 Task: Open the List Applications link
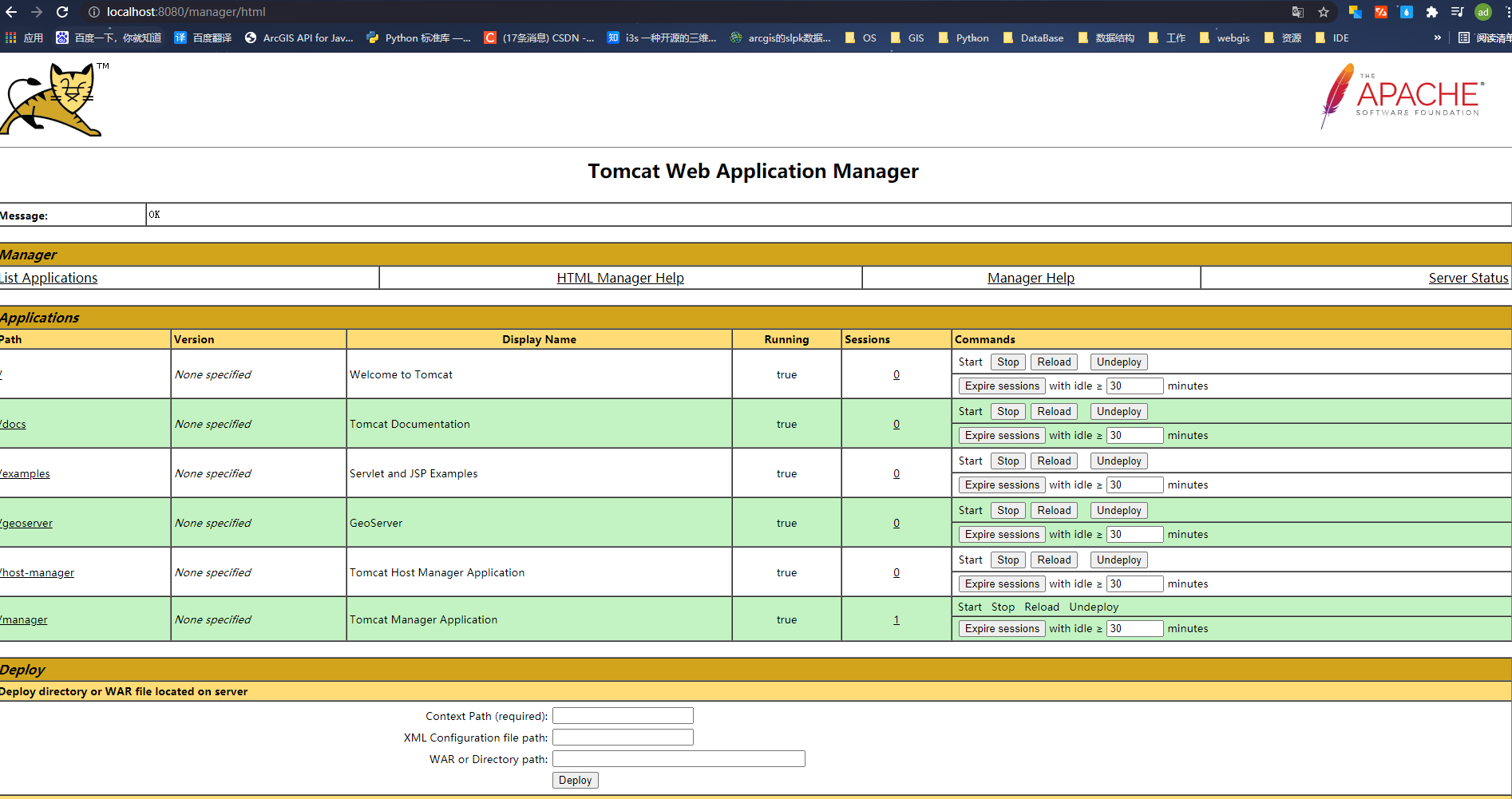pyautogui.click(x=49, y=278)
